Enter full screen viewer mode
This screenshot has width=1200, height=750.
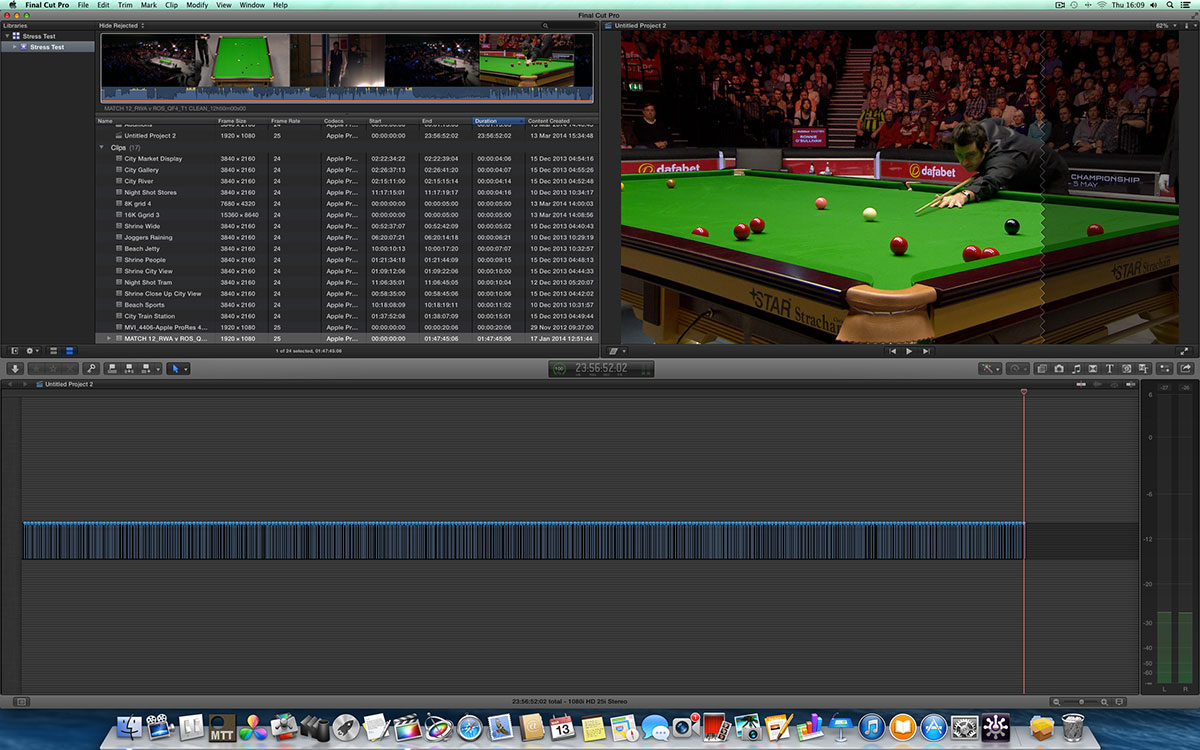1184,351
